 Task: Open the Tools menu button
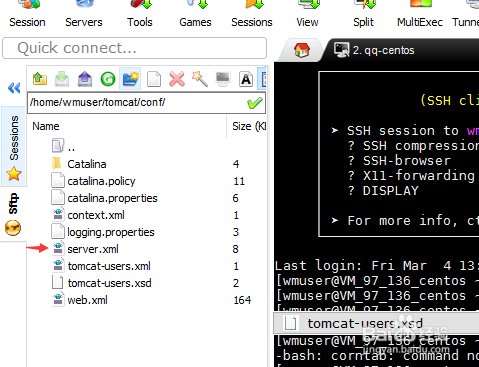pos(140,15)
